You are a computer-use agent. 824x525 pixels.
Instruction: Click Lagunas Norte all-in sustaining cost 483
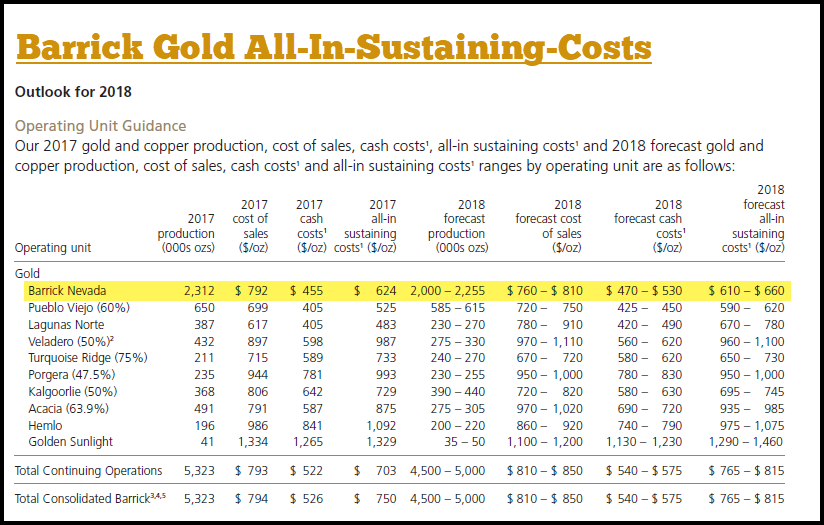pos(386,325)
